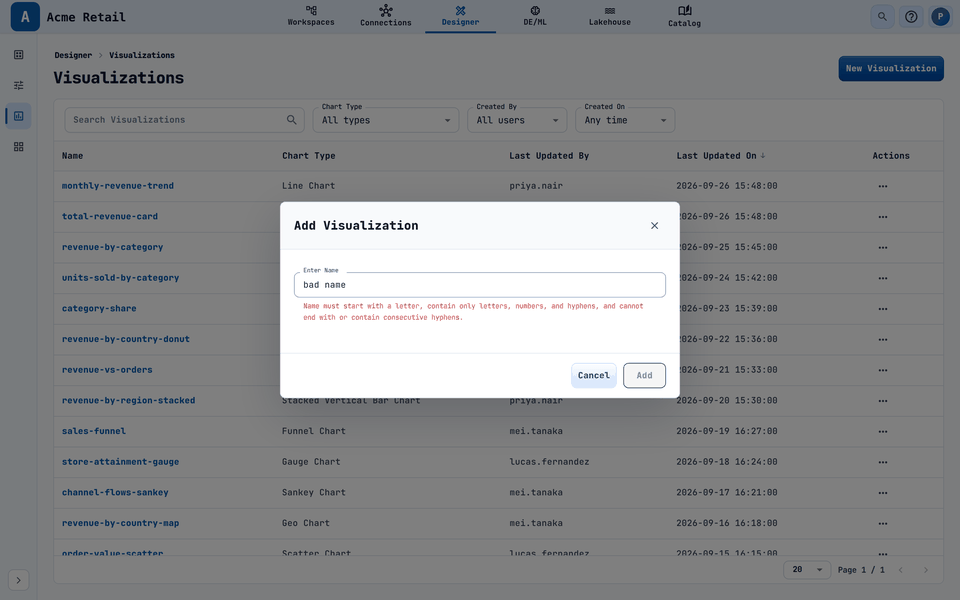Open actions menu for channel-flows-sankey
The image size is (960, 600).
click(883, 493)
